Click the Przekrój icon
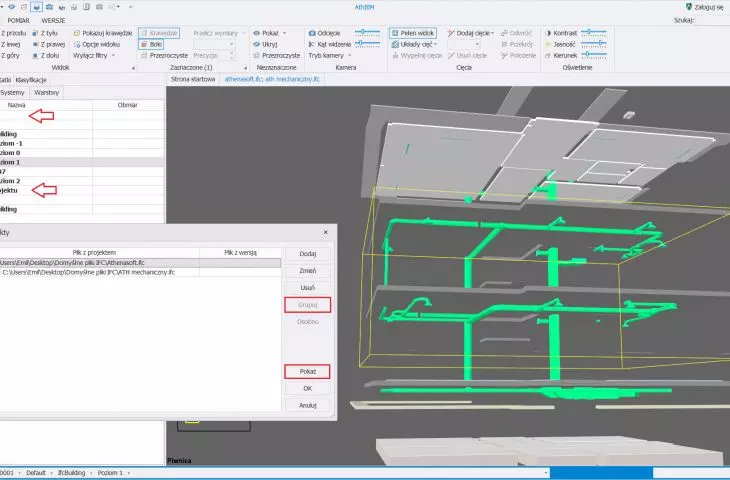The height and width of the screenshot is (480, 730). coord(504,44)
